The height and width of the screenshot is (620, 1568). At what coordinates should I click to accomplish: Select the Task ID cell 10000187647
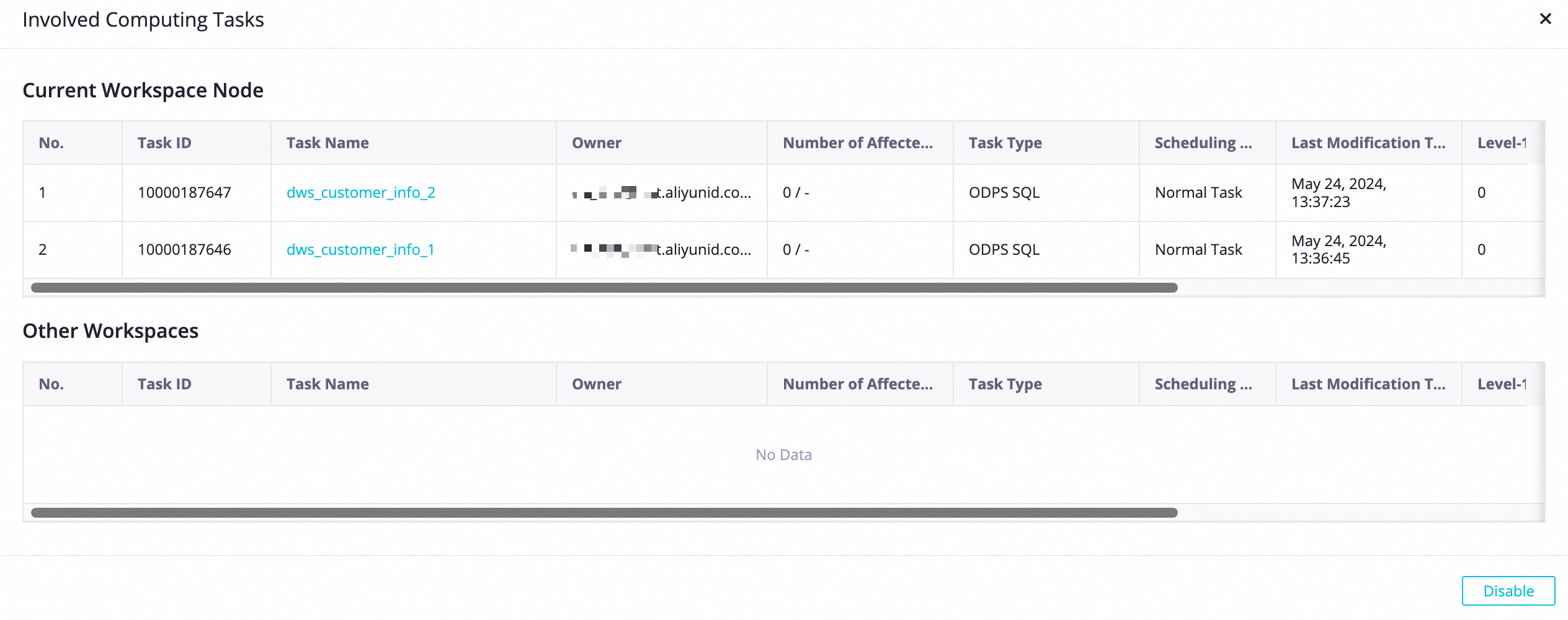pyautogui.click(x=184, y=193)
